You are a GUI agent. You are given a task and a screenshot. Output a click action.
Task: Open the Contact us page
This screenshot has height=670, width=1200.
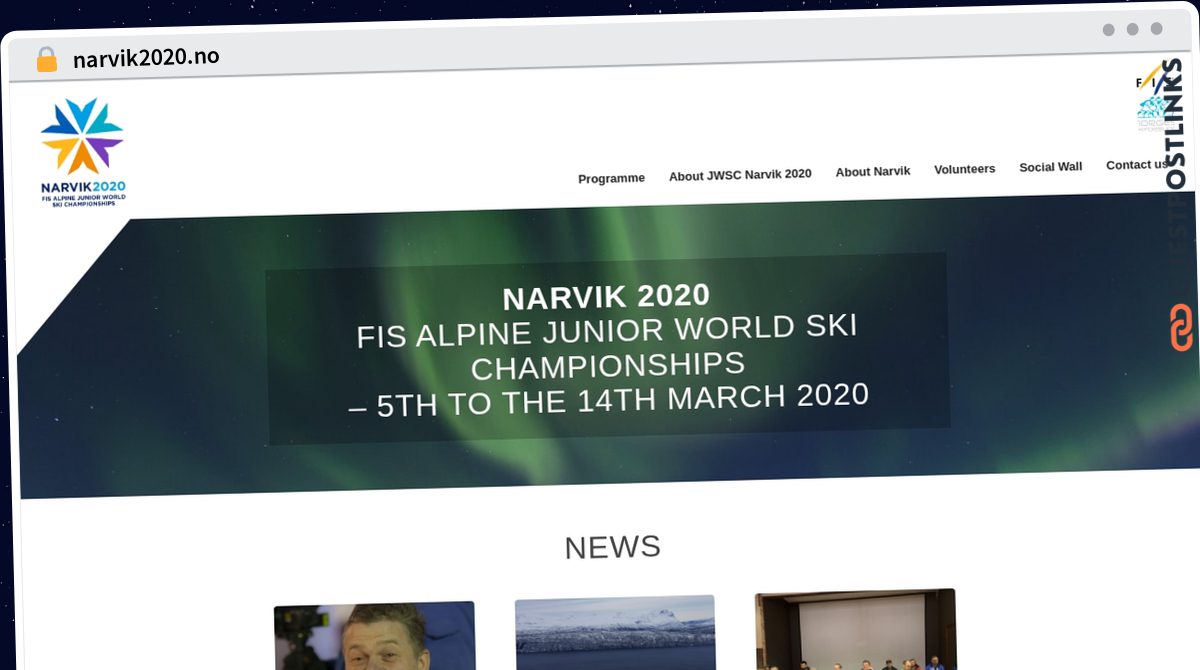[x=1136, y=165]
